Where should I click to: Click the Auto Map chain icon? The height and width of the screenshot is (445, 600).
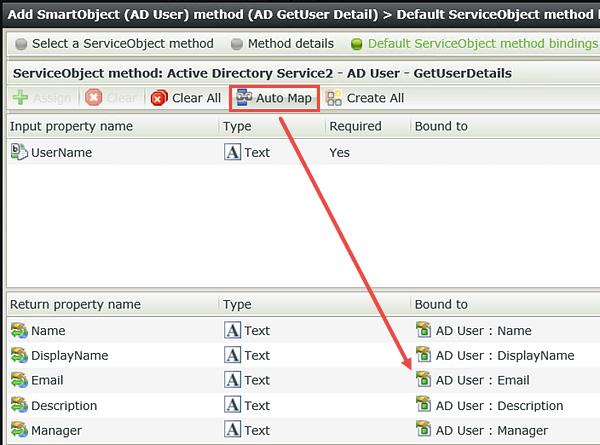(x=244, y=97)
